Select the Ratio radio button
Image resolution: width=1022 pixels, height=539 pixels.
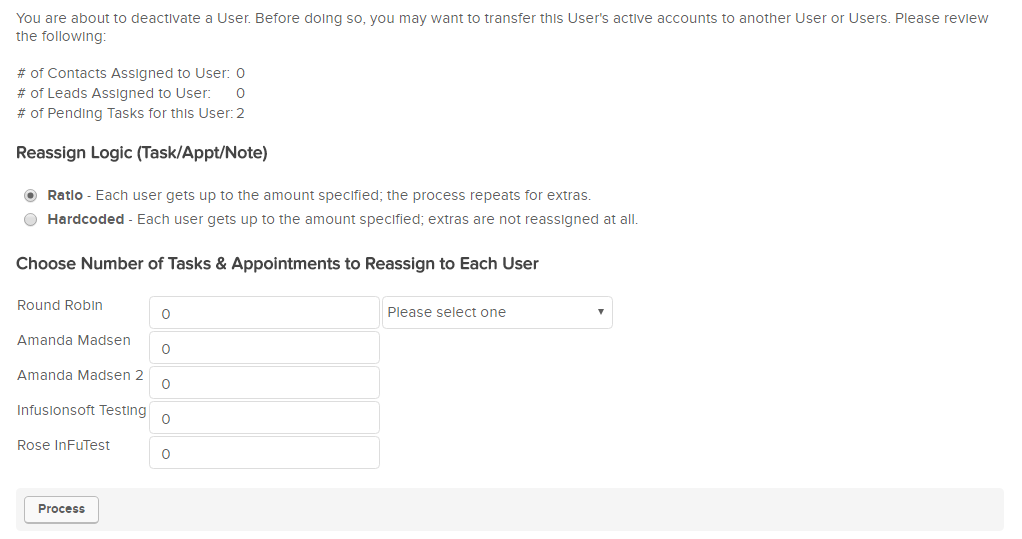30,195
